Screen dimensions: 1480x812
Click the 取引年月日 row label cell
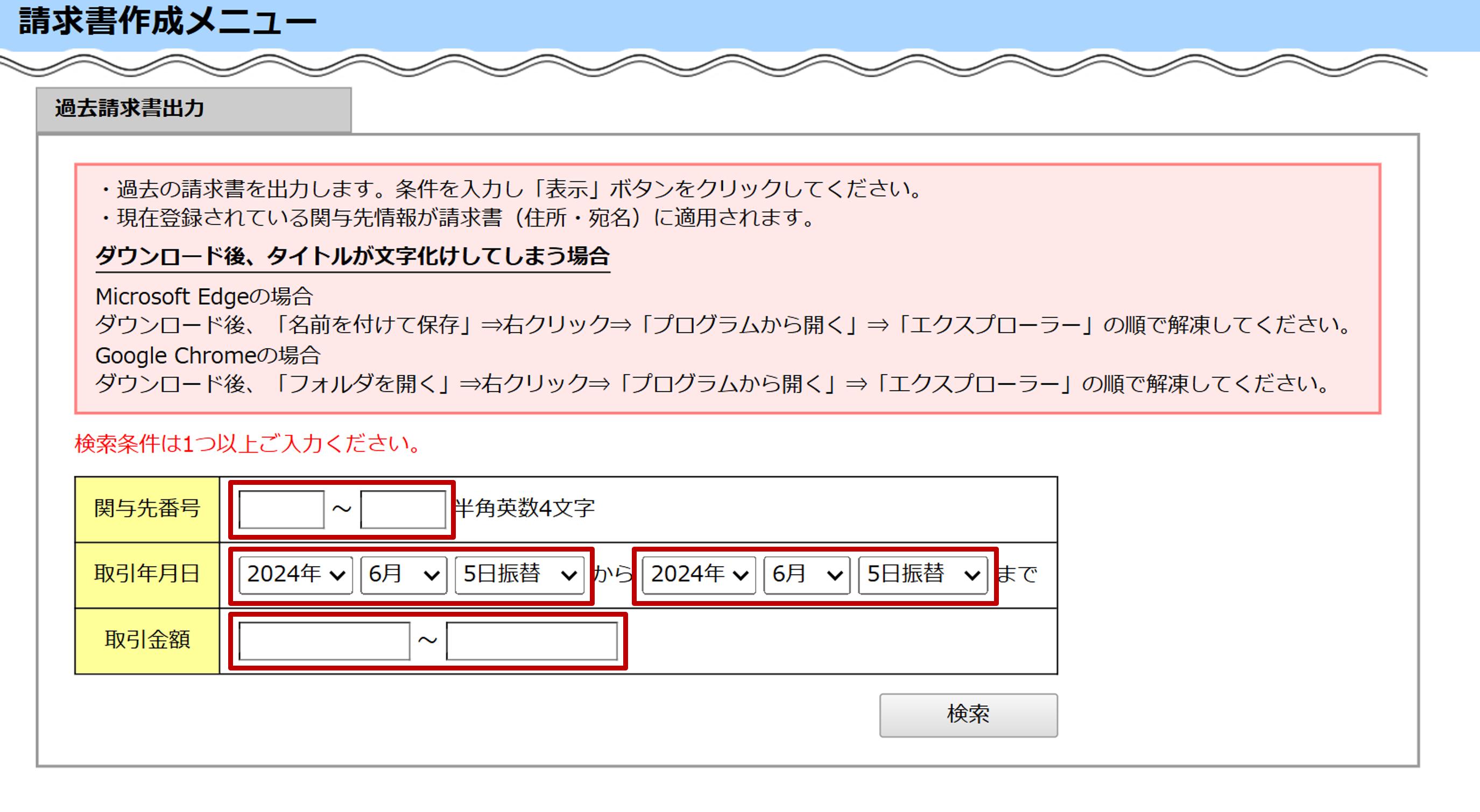click(x=147, y=574)
